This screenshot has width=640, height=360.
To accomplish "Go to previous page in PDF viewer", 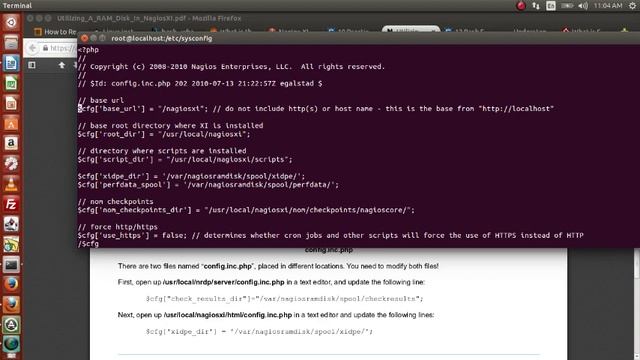I will coord(62,65).
